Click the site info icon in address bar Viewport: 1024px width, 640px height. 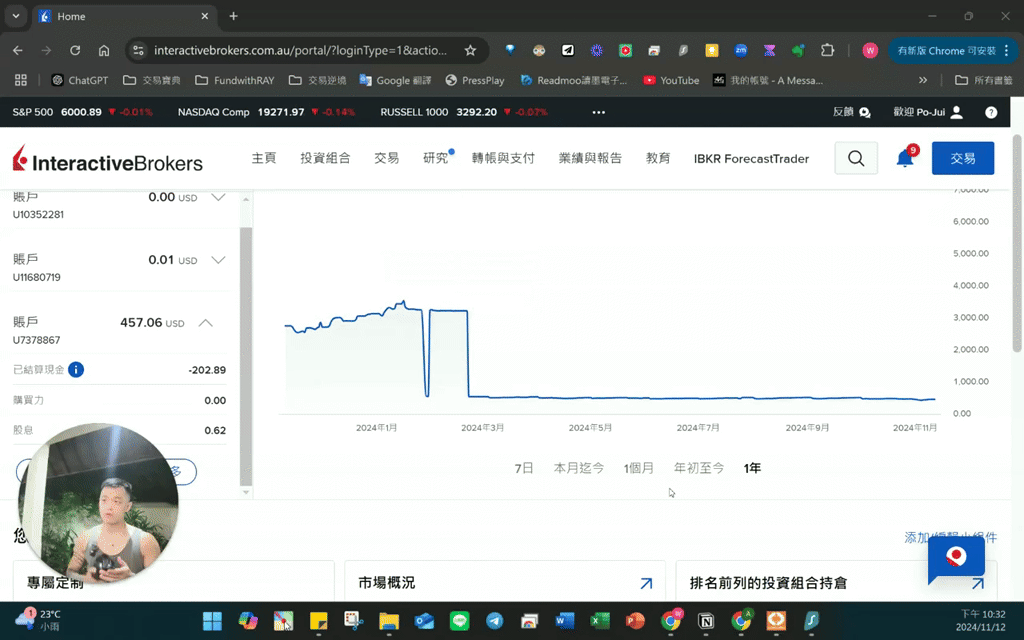pos(138,50)
